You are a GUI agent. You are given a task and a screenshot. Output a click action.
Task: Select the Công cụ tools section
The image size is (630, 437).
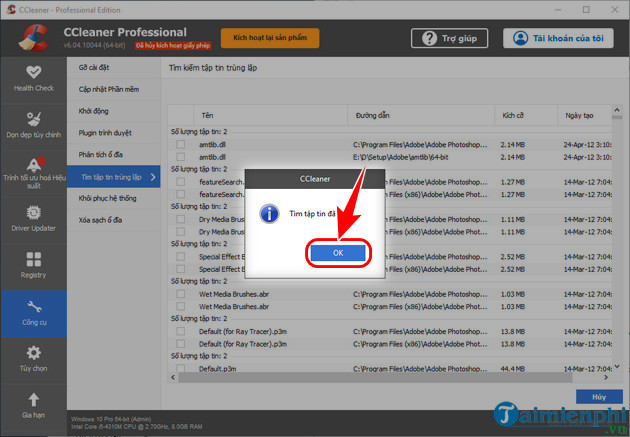tap(34, 314)
